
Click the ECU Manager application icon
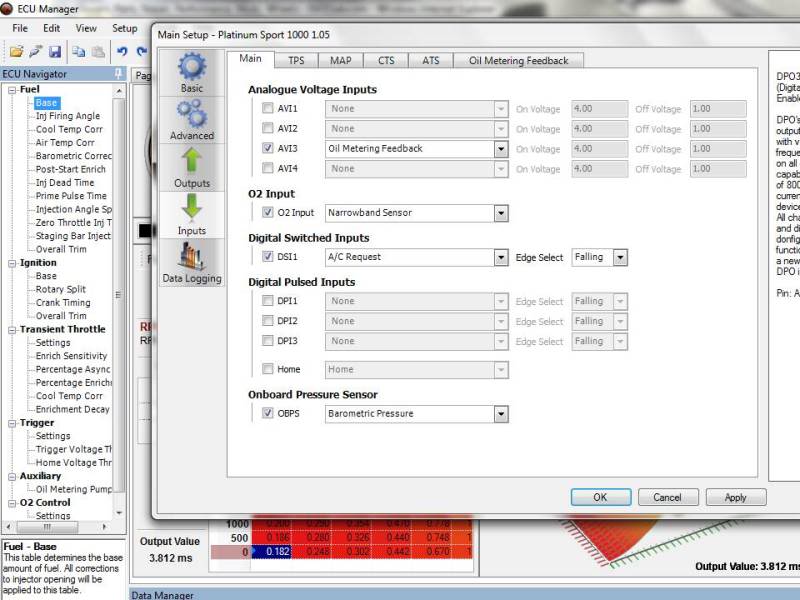click(7, 8)
